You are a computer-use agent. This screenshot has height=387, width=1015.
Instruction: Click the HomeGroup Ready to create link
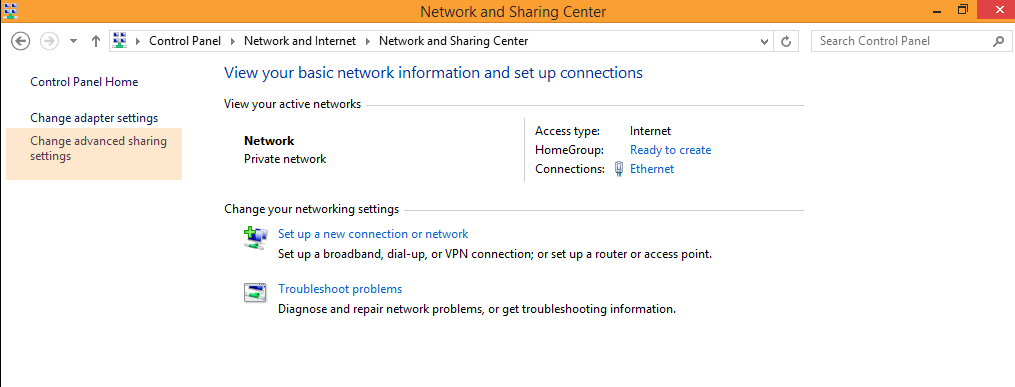pyautogui.click(x=671, y=150)
